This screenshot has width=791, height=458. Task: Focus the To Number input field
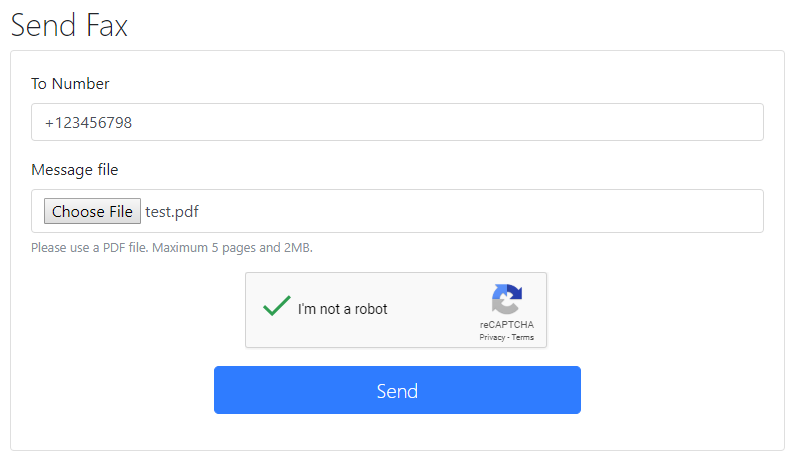click(x=397, y=122)
